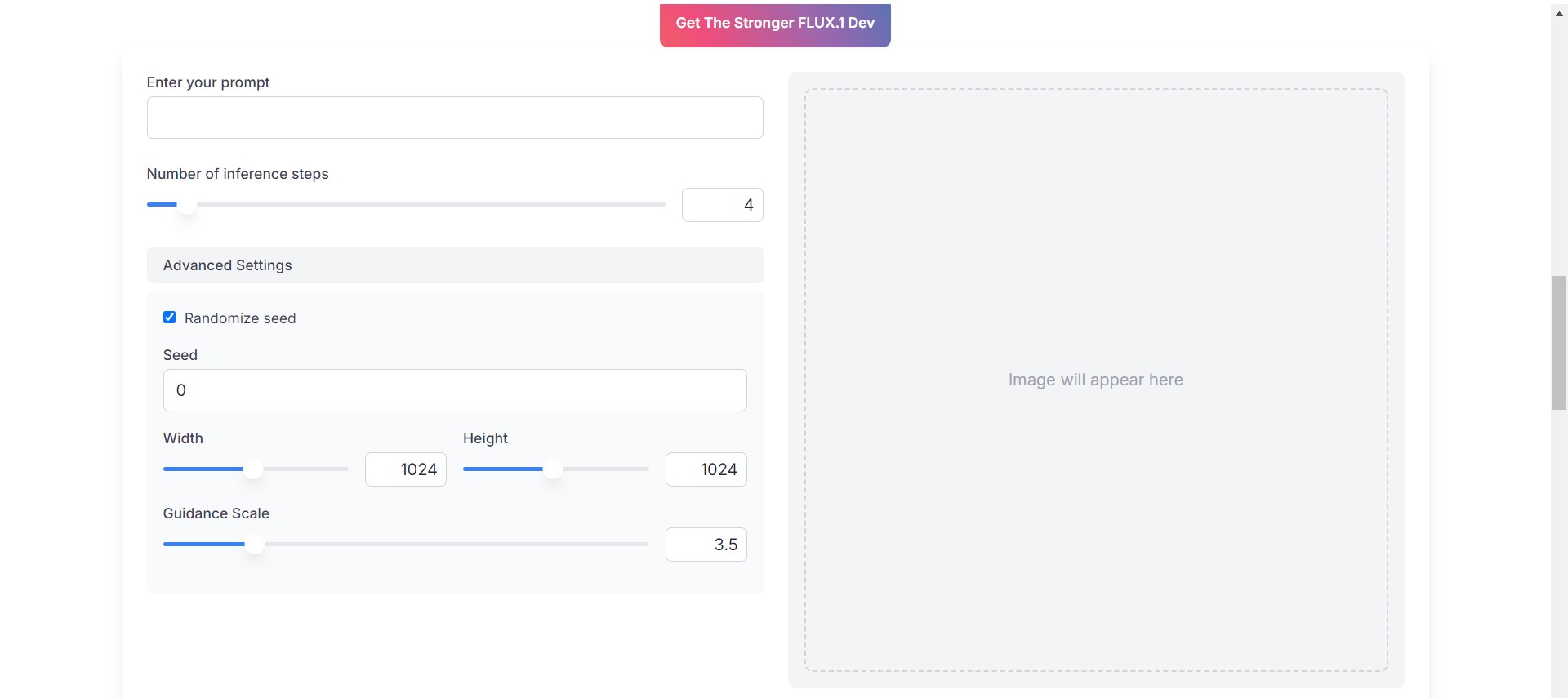Click the Height slider handle

(x=554, y=469)
